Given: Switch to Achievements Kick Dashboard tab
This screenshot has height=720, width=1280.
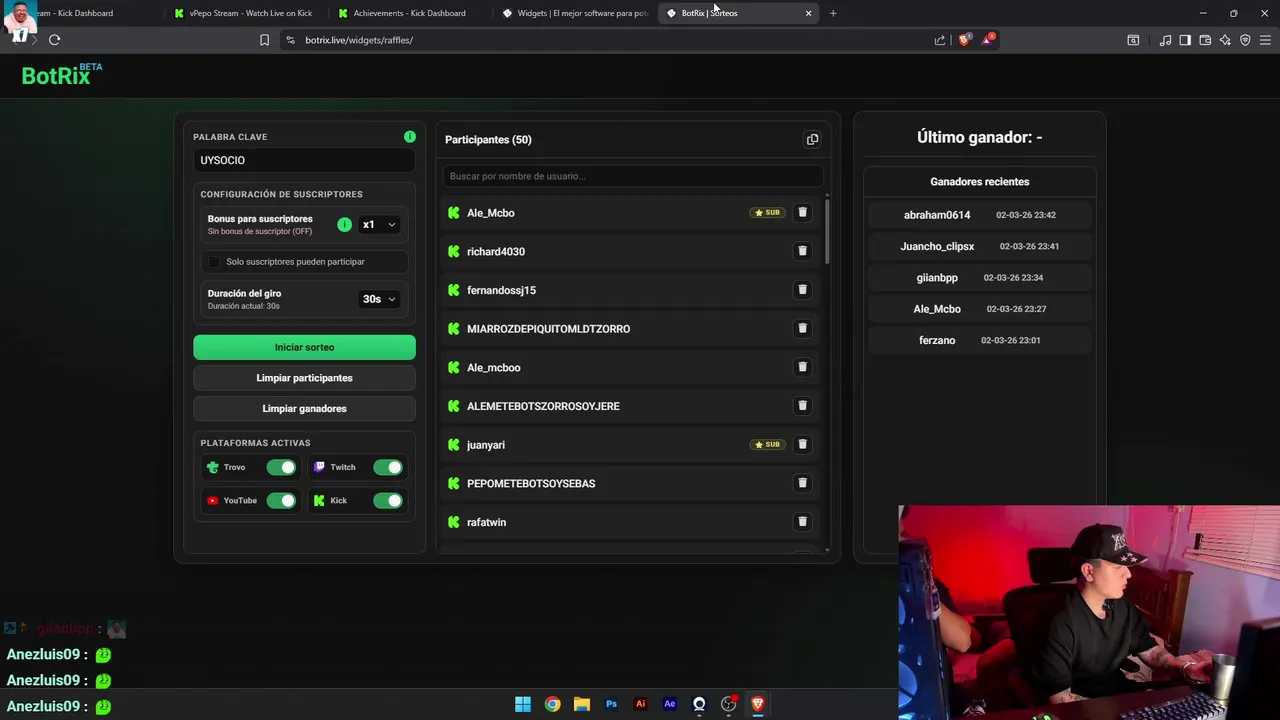Looking at the screenshot, I should tap(408, 13).
